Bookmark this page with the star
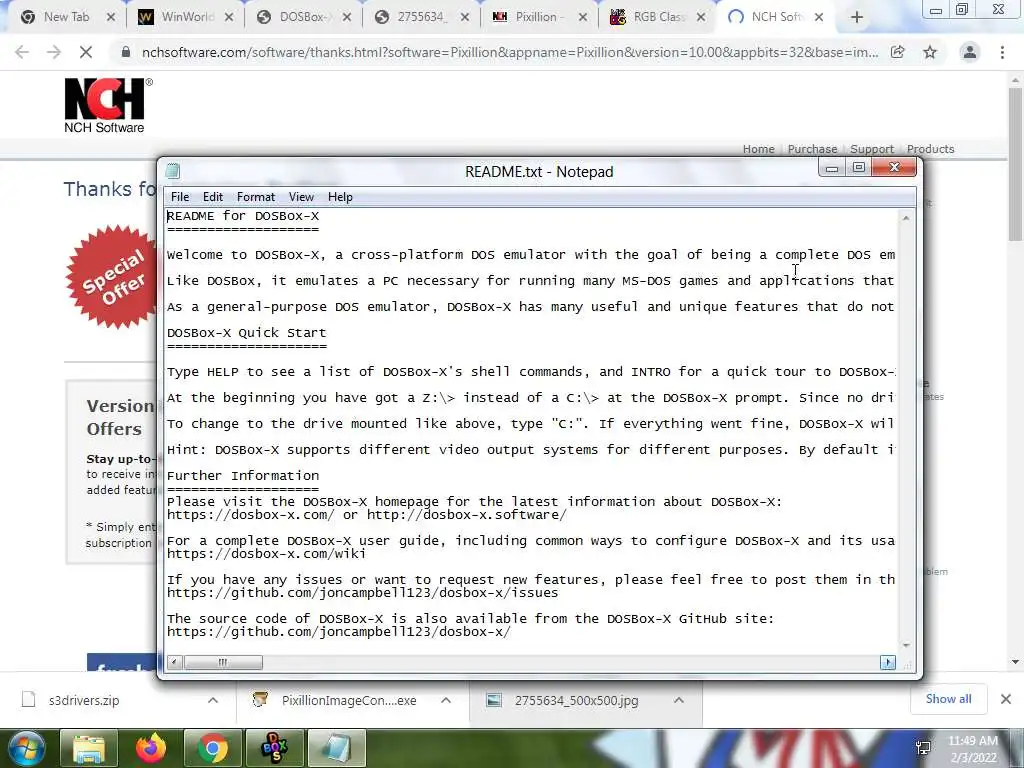The image size is (1024, 768). (x=930, y=52)
